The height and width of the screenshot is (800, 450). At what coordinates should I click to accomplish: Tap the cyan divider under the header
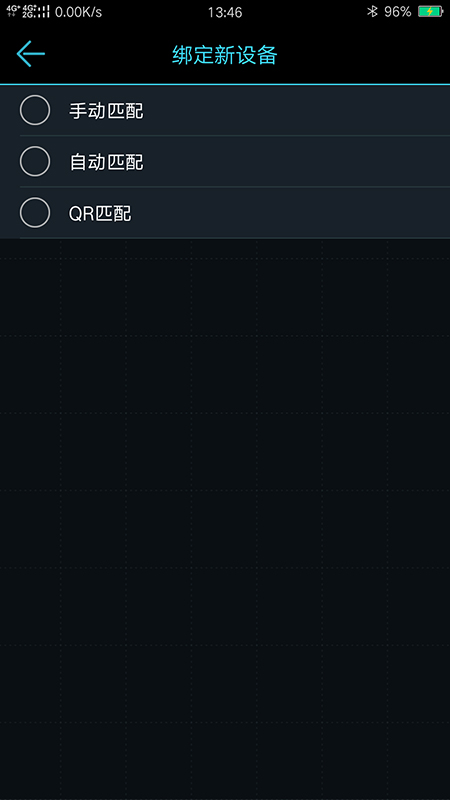225,84
